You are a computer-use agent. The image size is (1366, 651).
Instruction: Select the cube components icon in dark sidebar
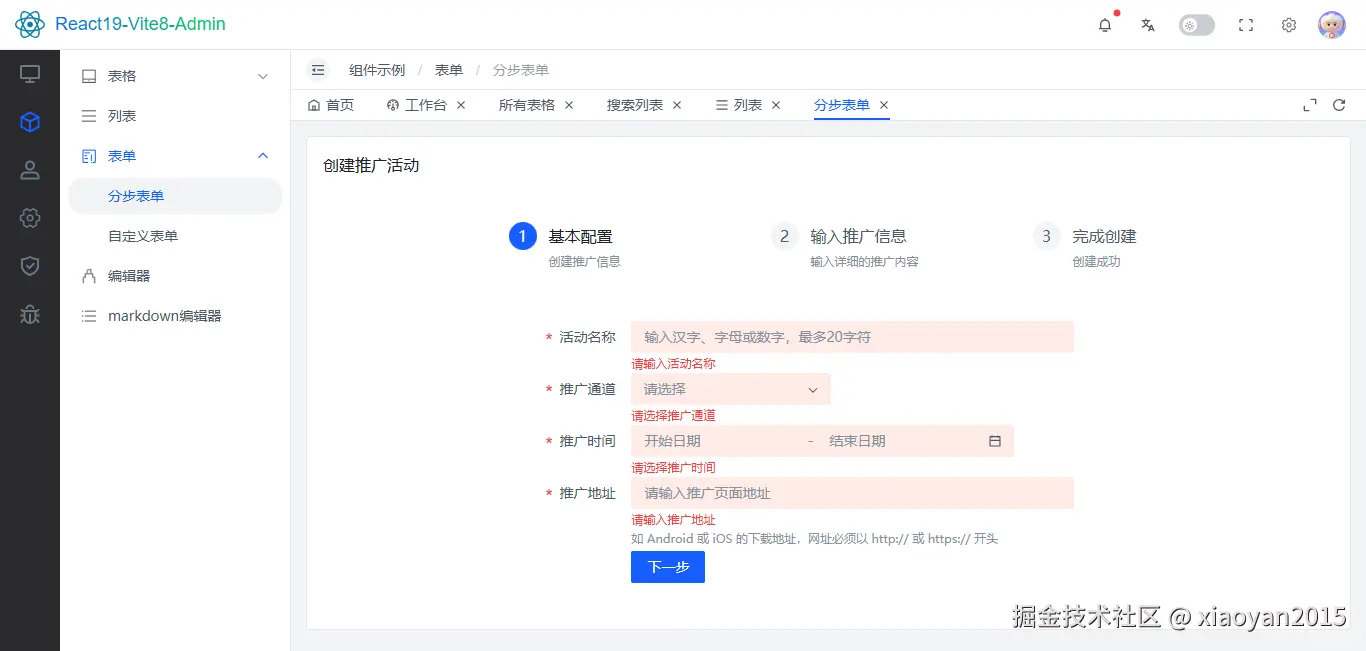pos(30,122)
